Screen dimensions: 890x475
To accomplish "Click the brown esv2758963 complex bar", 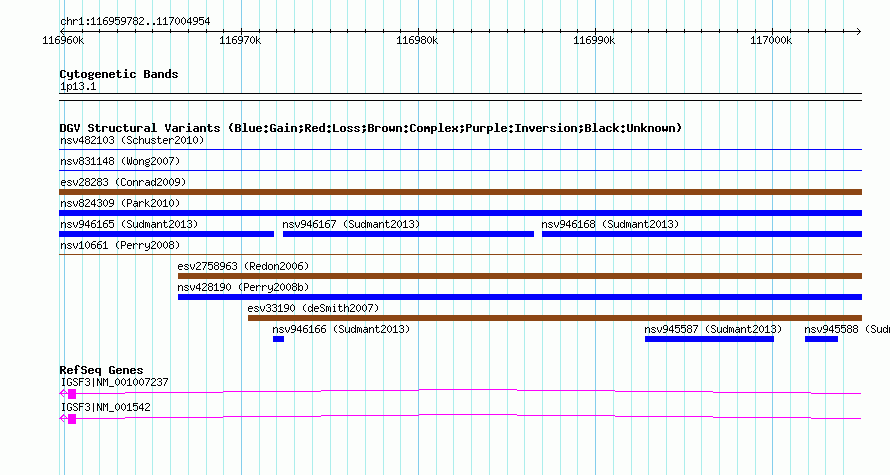I will (x=520, y=276).
